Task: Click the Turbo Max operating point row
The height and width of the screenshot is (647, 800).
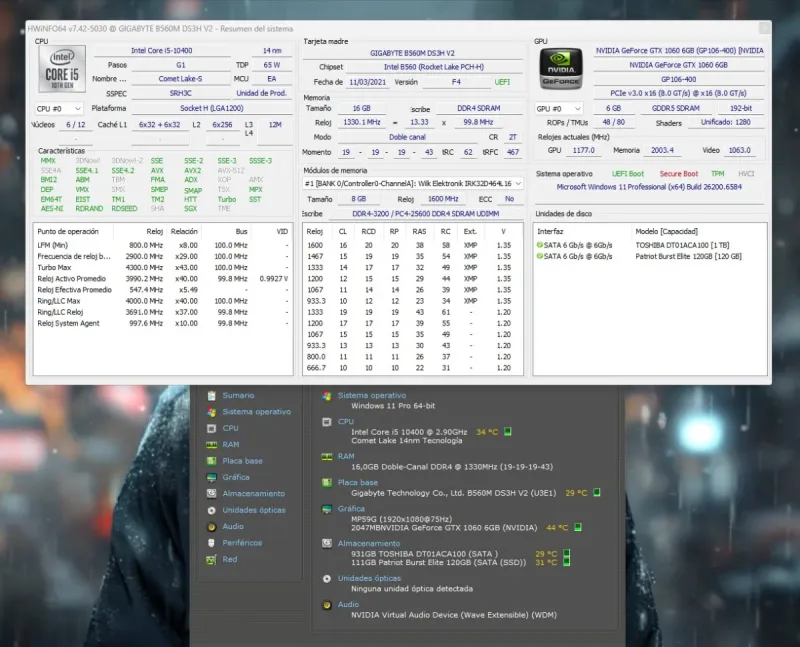Action: tap(163, 267)
